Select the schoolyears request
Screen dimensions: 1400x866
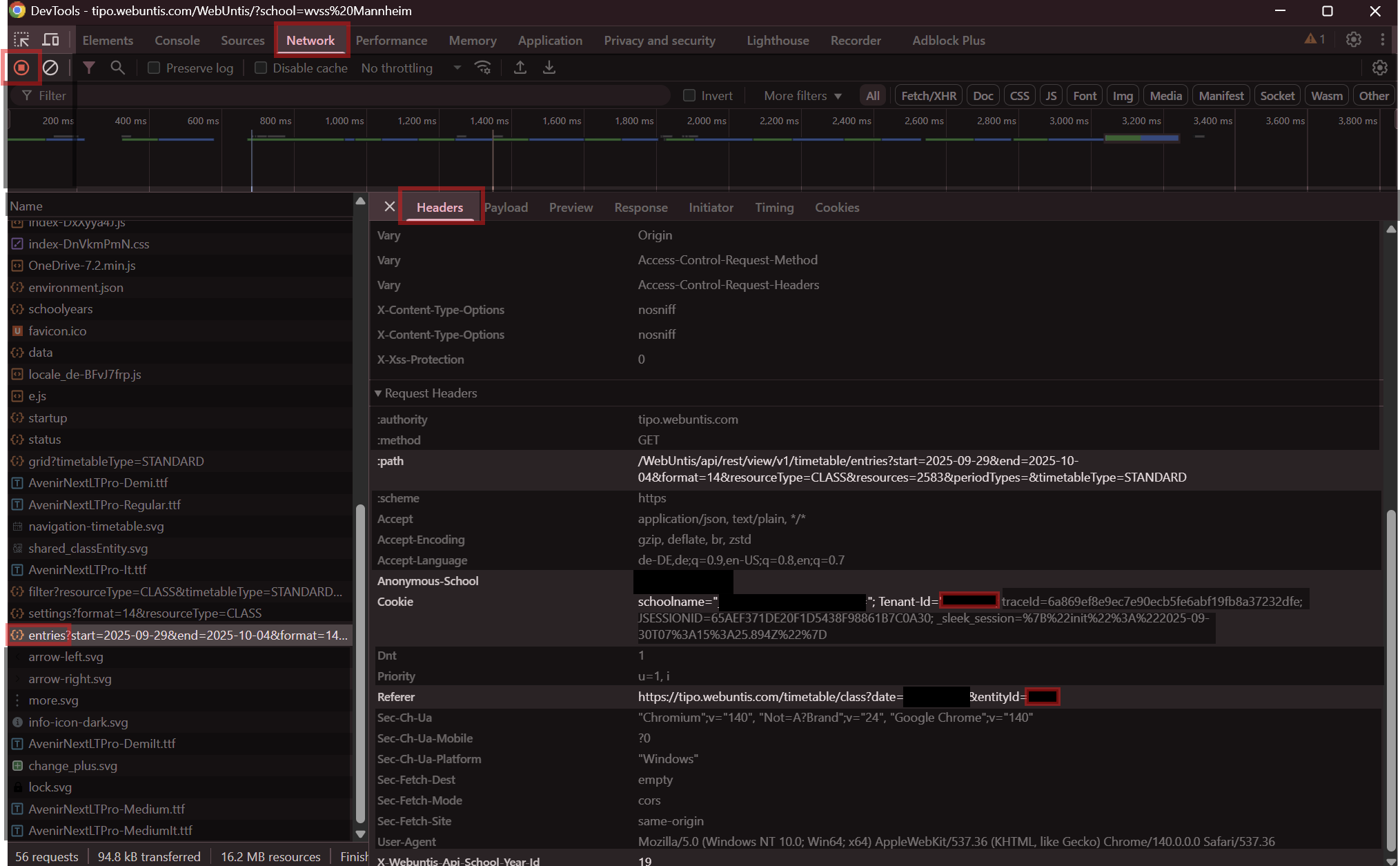61,309
